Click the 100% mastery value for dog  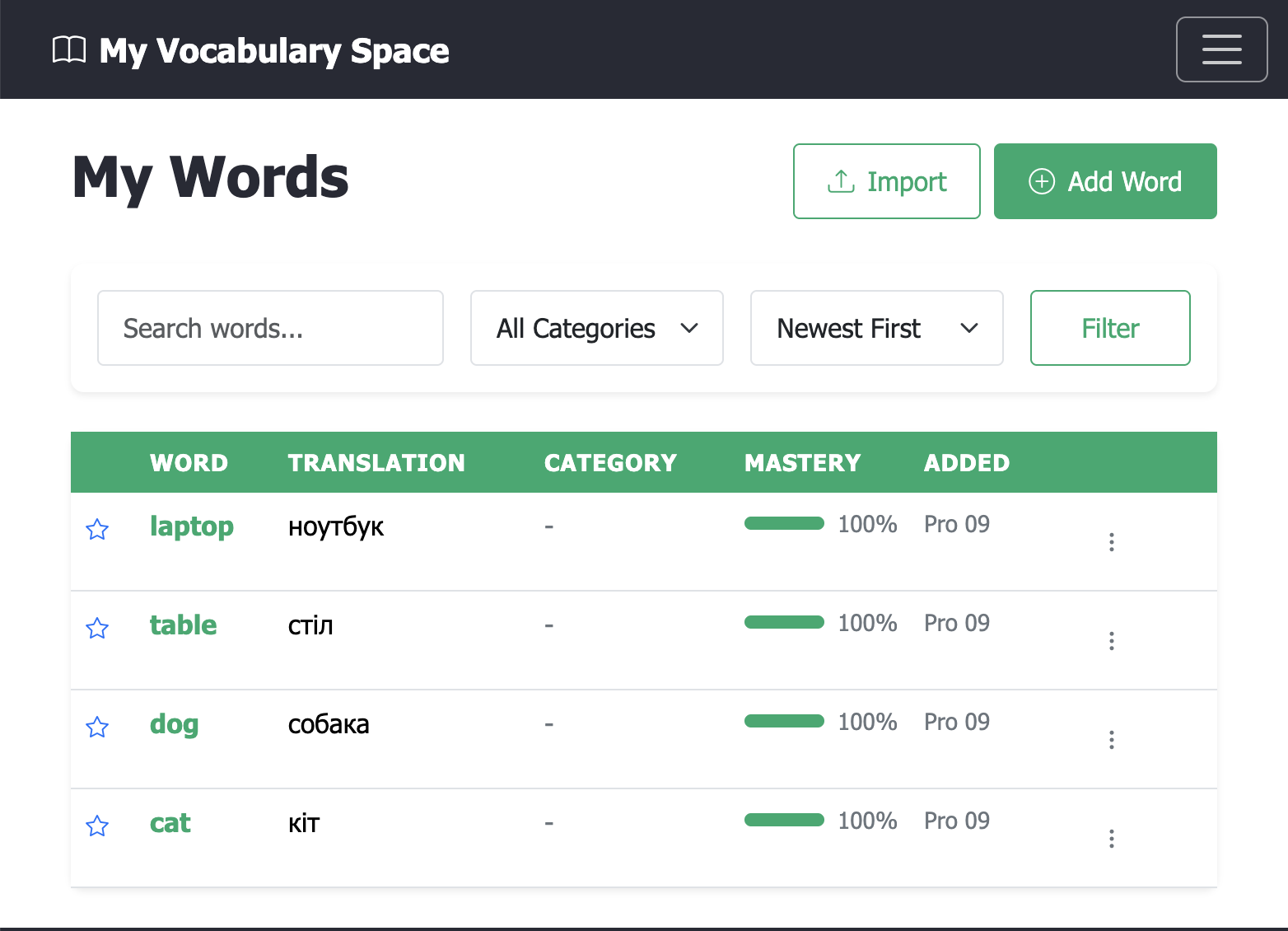point(867,722)
